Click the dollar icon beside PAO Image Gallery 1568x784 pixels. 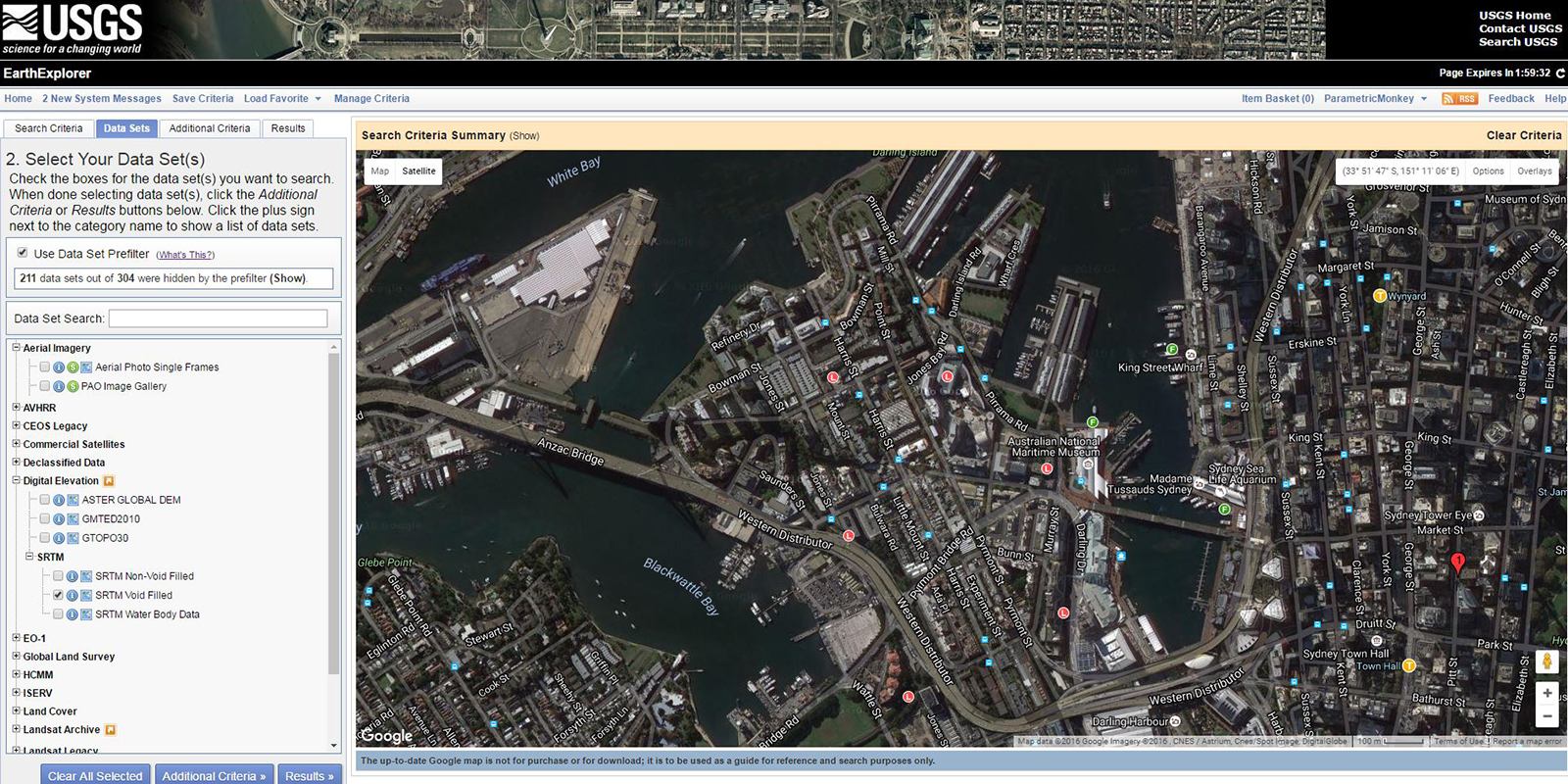click(x=73, y=386)
